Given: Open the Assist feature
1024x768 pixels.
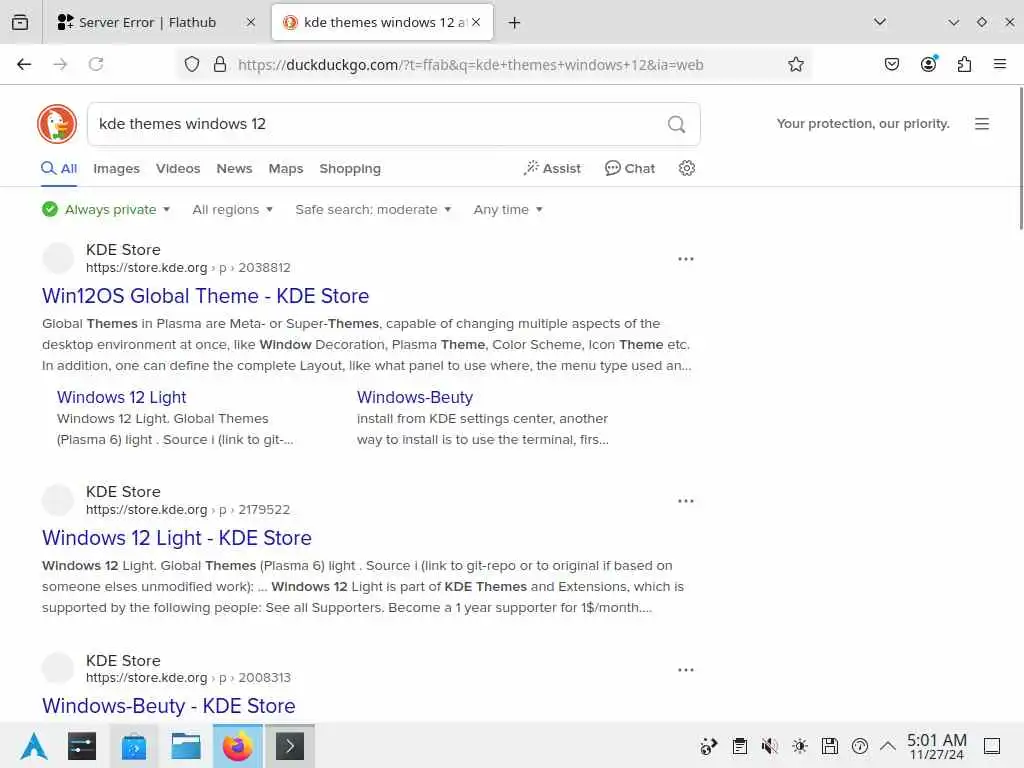Looking at the screenshot, I should [552, 168].
